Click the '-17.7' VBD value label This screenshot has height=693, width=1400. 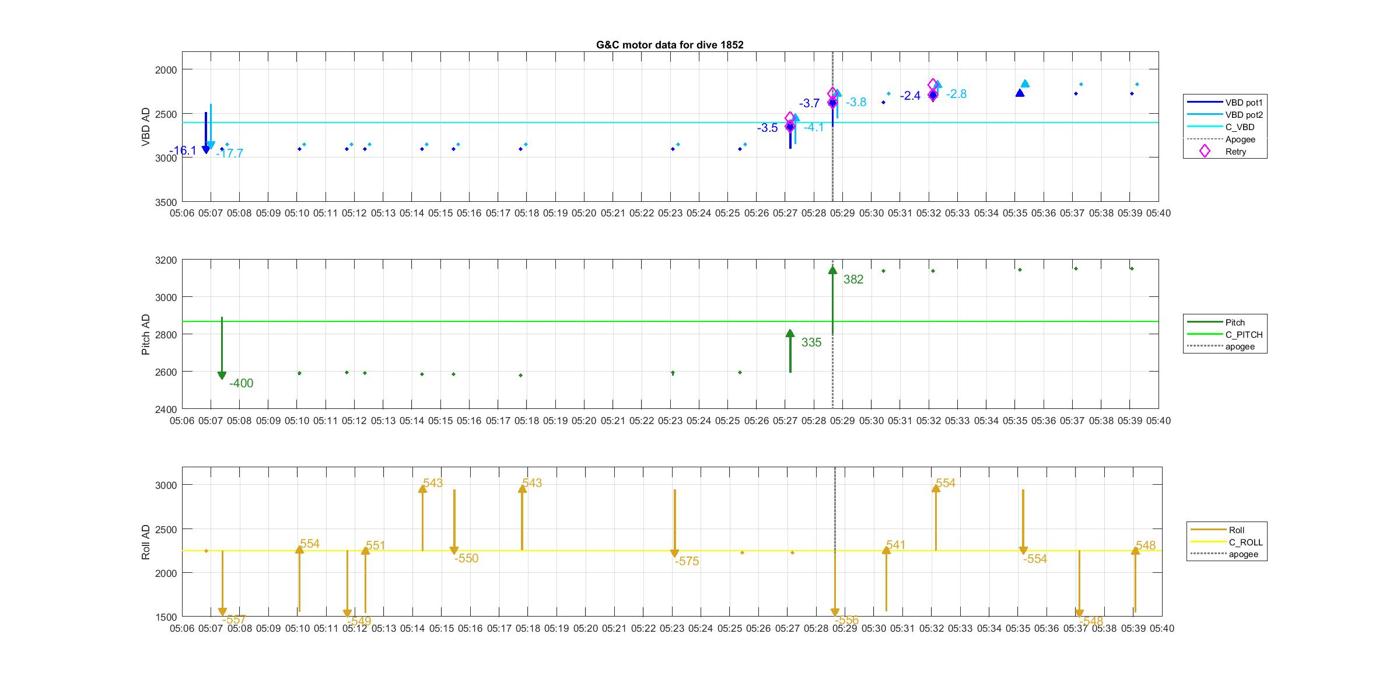tap(230, 153)
